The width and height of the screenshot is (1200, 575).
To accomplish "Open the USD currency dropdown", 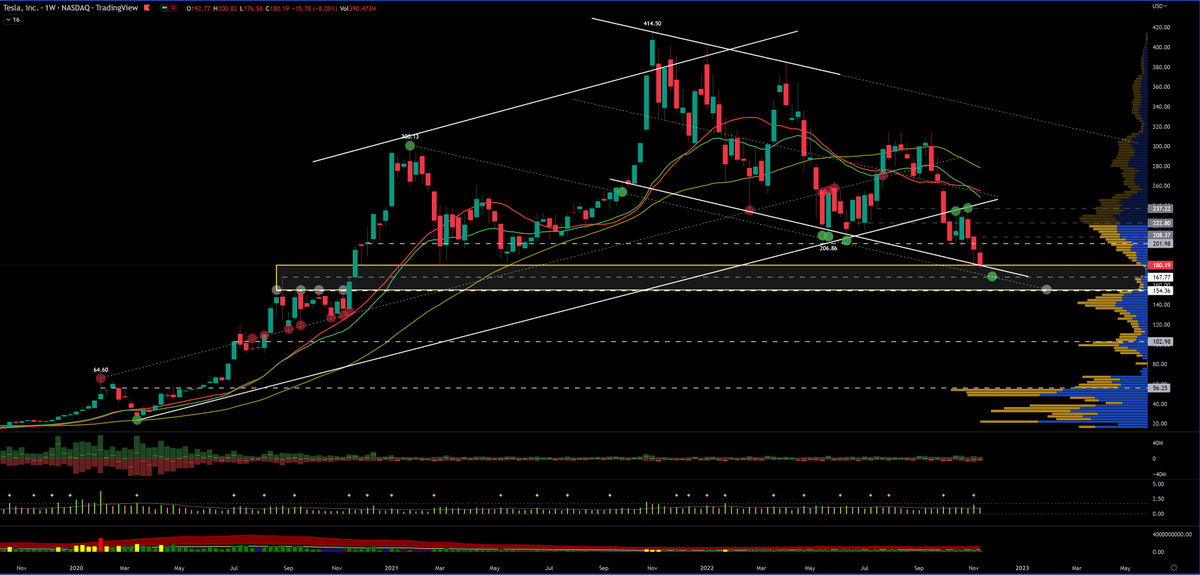I will (1160, 6).
